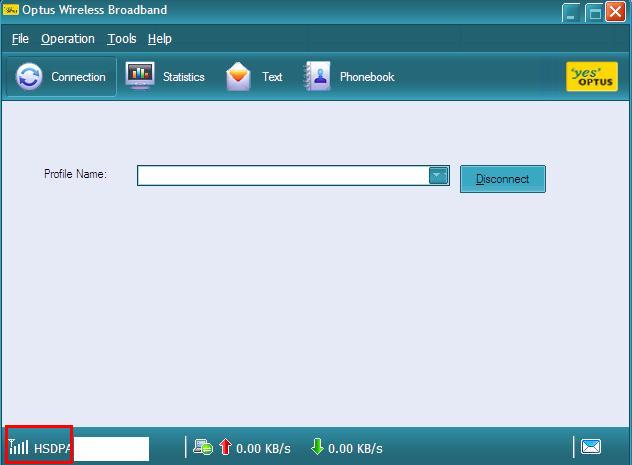632x465 pixels.
Task: Expand the Profile Name dropdown arrow
Action: [x=439, y=175]
